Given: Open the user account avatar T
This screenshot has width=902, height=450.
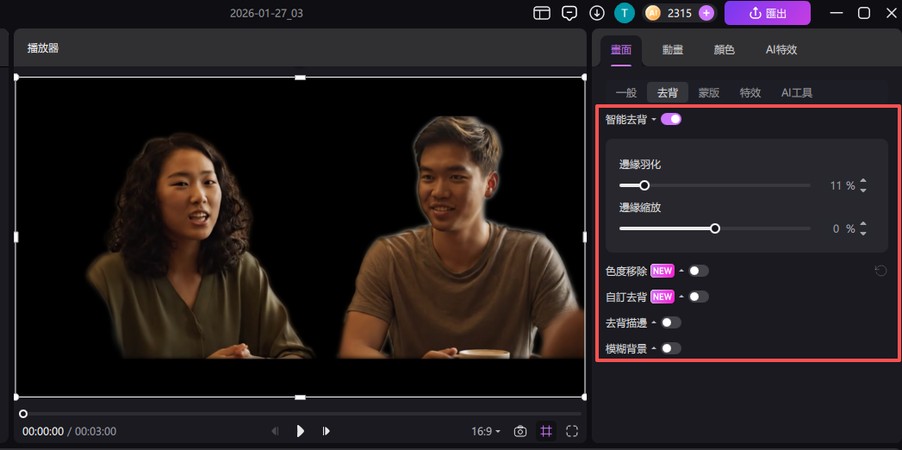Looking at the screenshot, I should point(624,13).
